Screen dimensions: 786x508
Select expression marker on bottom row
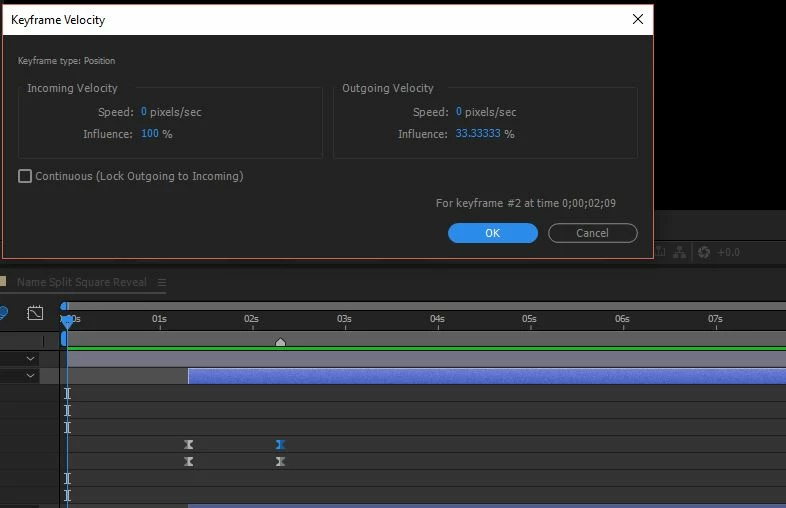67,495
